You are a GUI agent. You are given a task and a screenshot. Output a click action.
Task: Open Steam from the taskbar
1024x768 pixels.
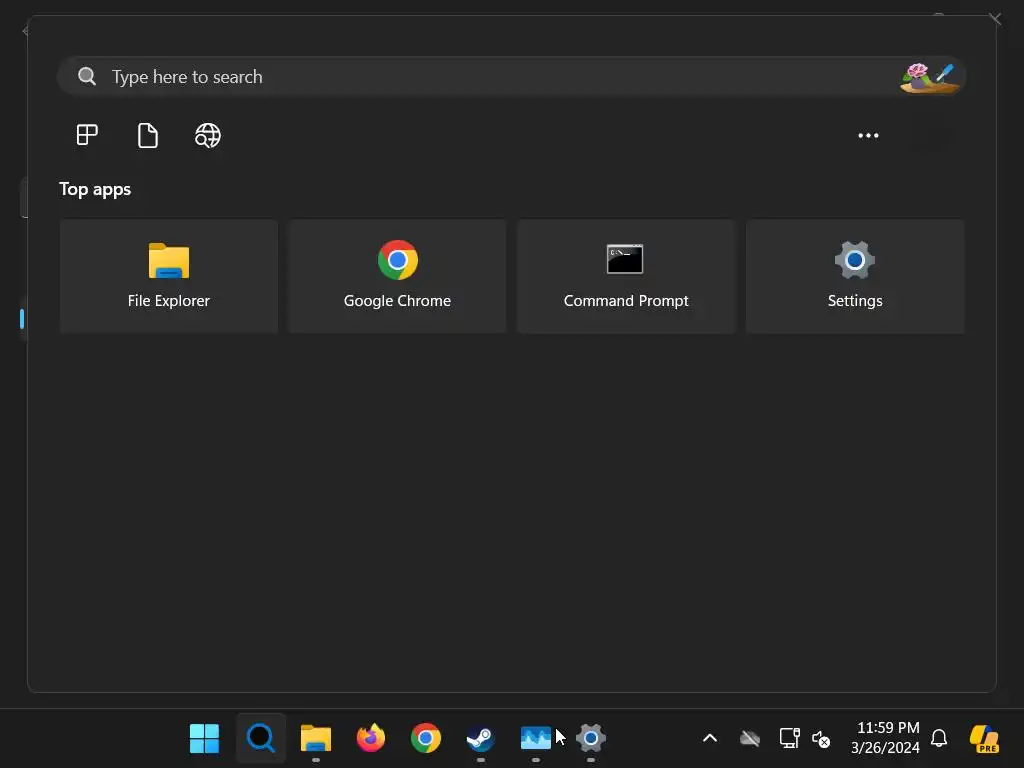pyautogui.click(x=481, y=739)
